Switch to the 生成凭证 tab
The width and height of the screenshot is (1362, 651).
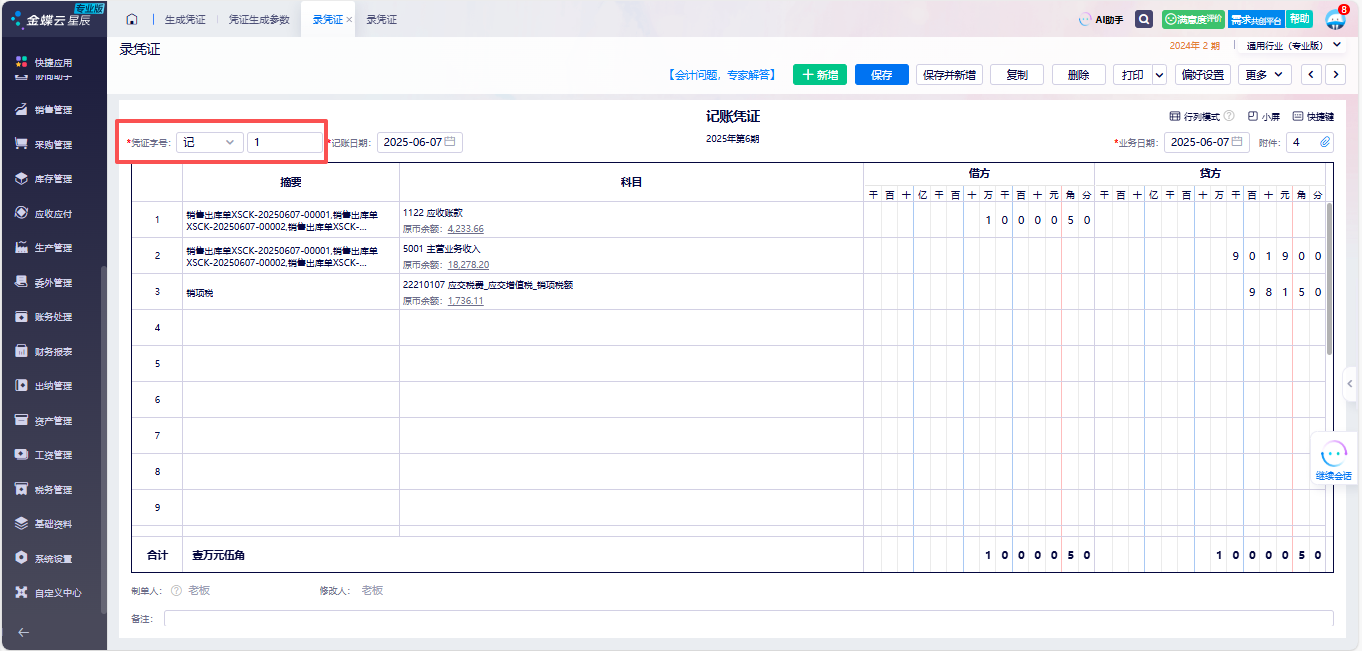(184, 20)
